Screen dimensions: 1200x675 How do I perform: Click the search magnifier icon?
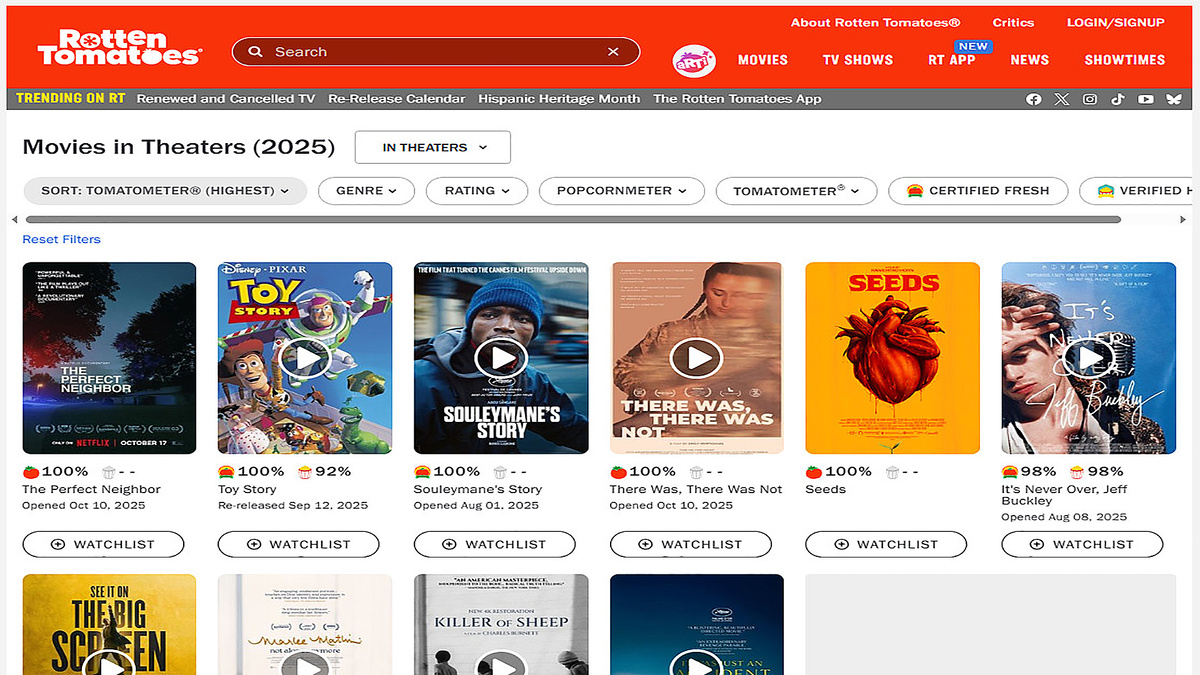tap(256, 52)
